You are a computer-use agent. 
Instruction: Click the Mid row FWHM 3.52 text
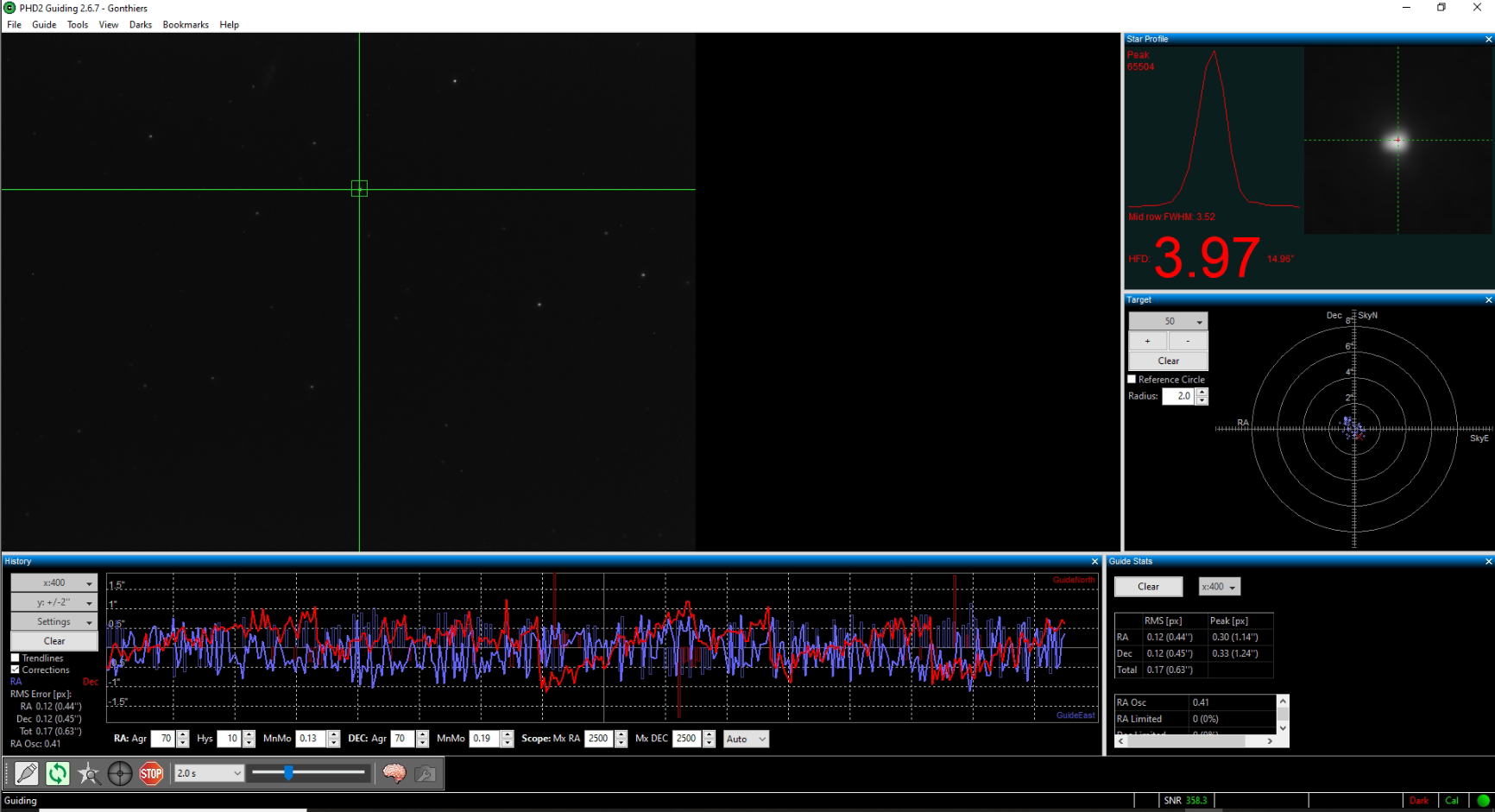(1171, 217)
